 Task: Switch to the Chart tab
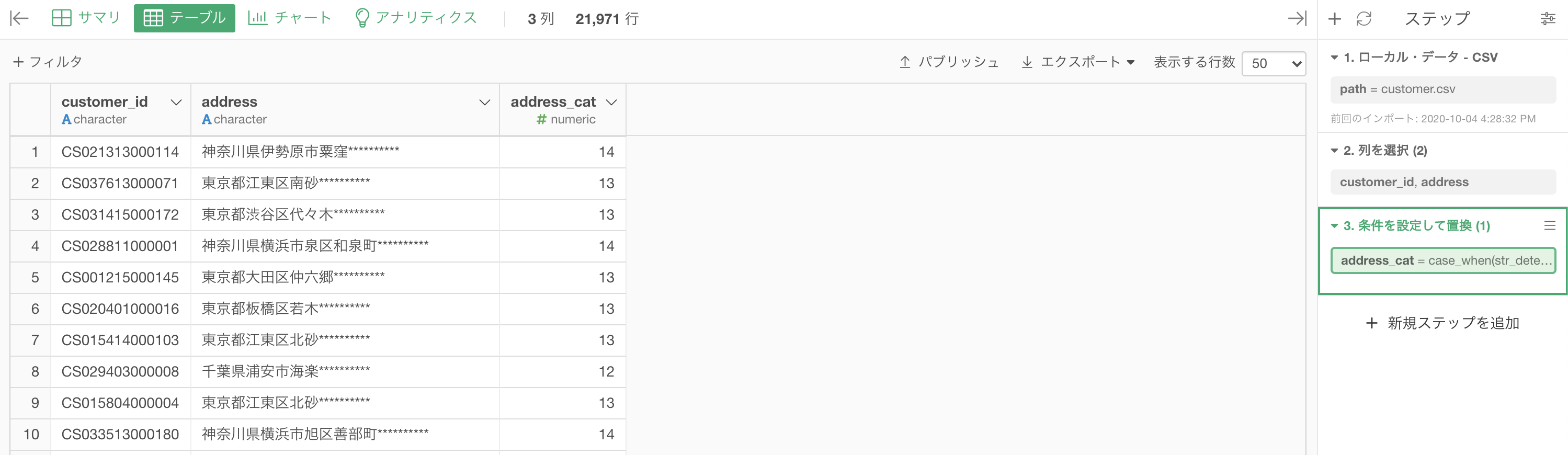coord(290,18)
